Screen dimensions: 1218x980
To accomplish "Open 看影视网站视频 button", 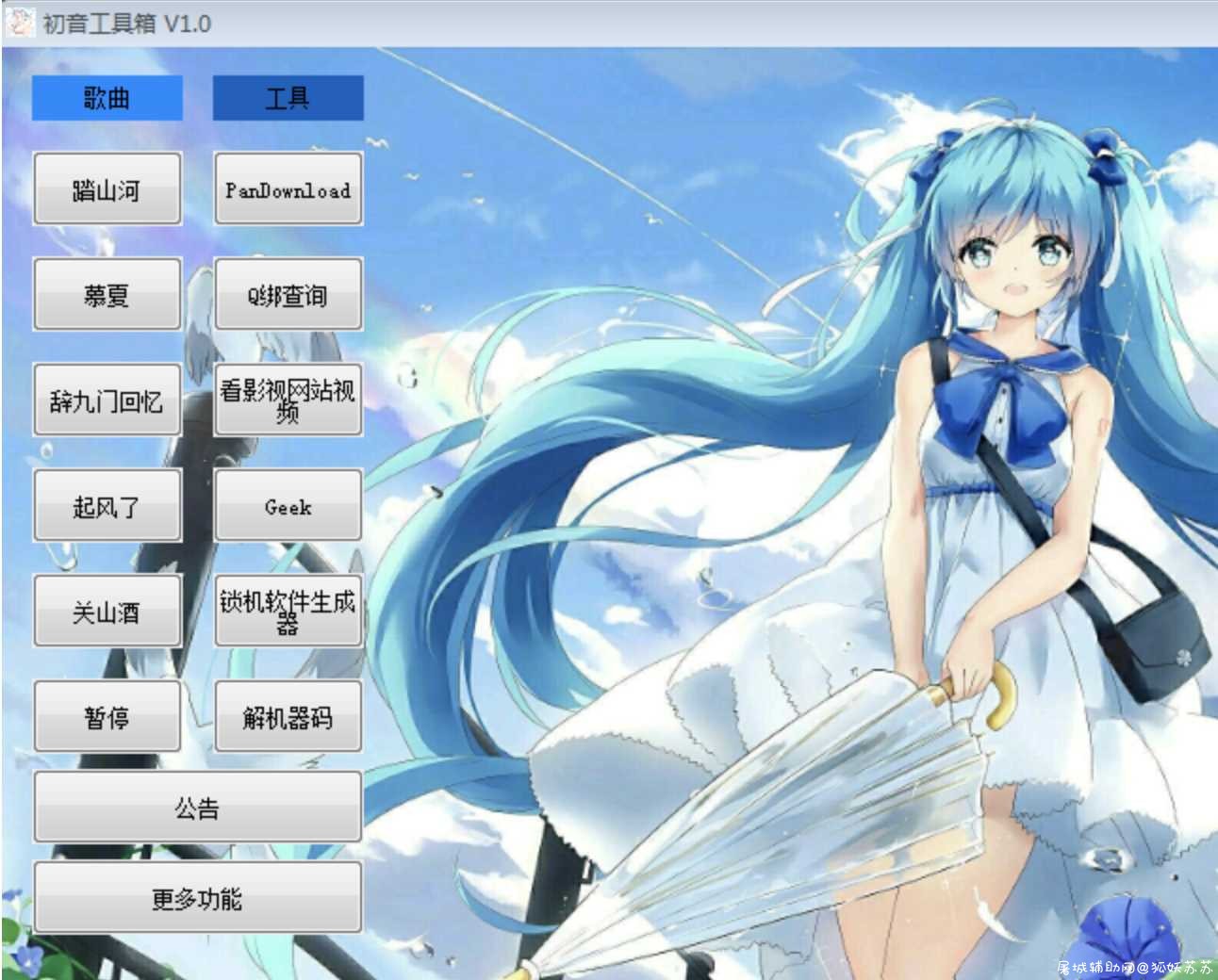I will point(288,400).
